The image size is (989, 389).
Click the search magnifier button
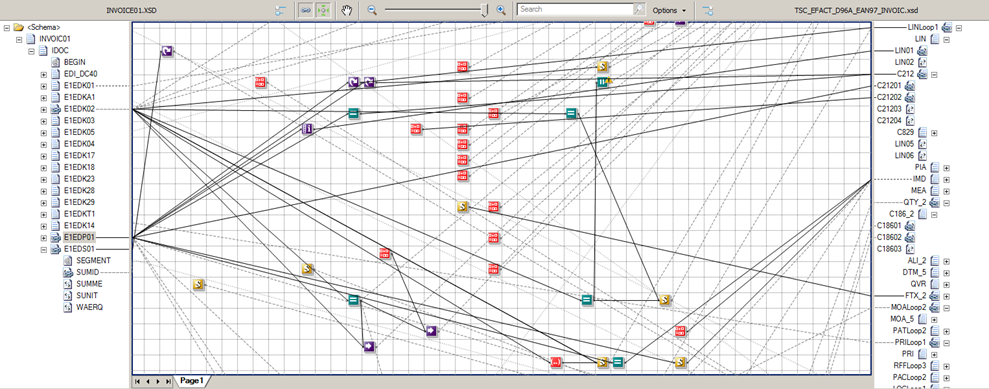coord(640,9)
